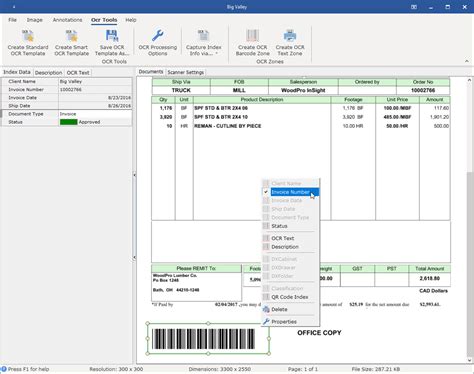The image size is (474, 374).
Task: Click Order No value '10002766' on invoice
Action: 423,90
